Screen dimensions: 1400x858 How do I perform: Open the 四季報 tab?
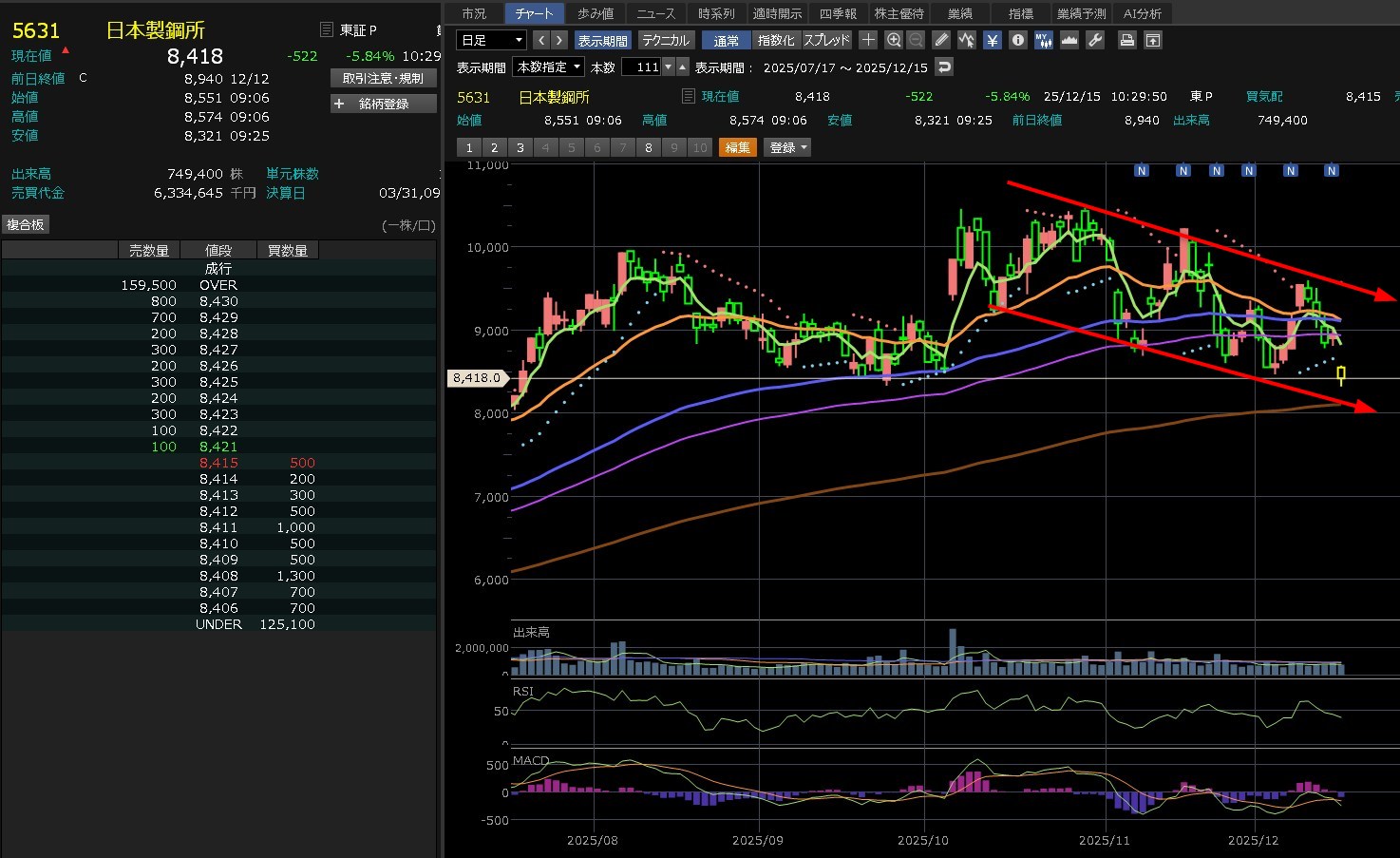point(838,13)
